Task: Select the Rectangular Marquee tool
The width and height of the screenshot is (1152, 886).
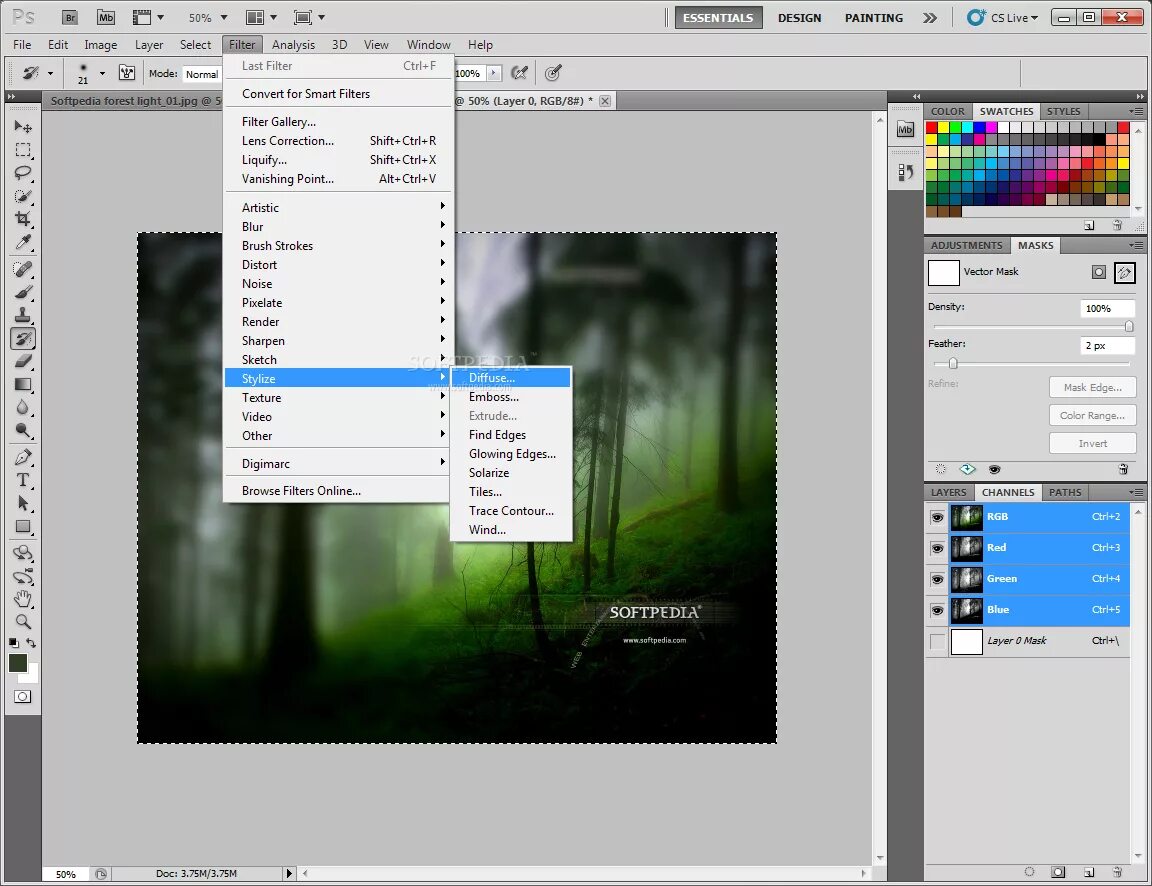Action: tap(23, 150)
